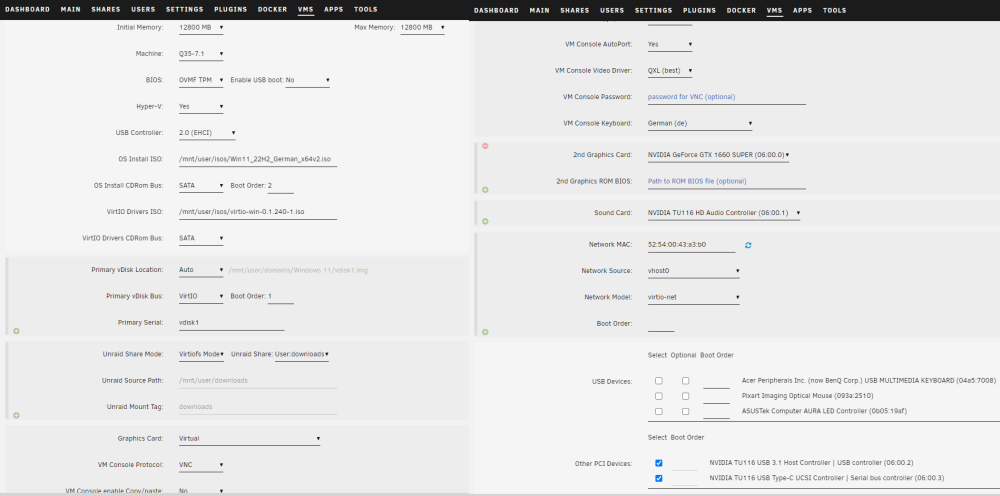Open USERS in the right panel's menu
The width and height of the screenshot is (1000, 496).
click(612, 10)
